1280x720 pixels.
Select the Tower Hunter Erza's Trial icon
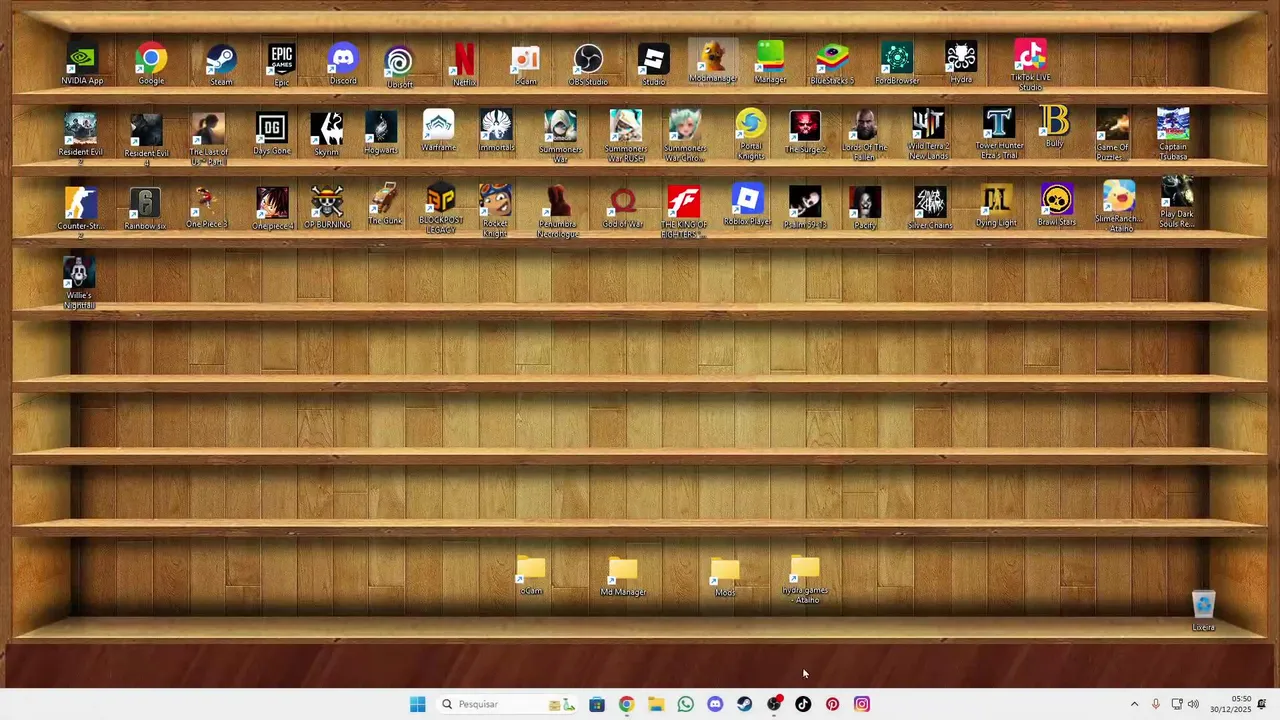(999, 135)
